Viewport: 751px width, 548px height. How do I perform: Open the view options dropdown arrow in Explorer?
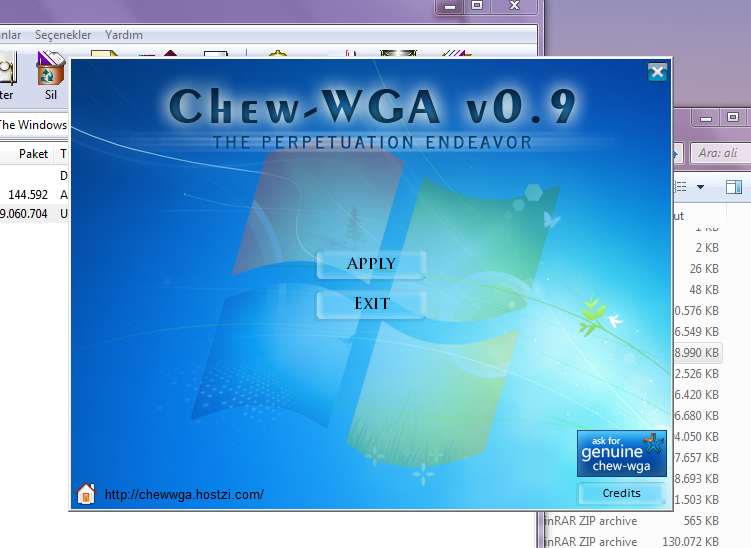pos(700,187)
